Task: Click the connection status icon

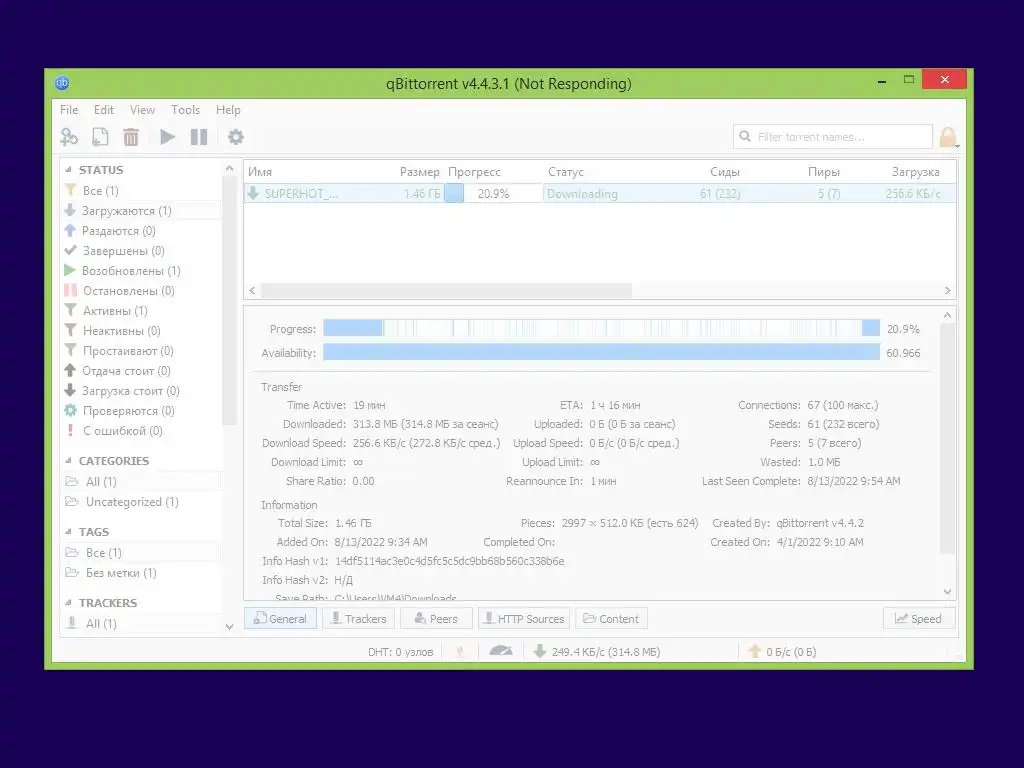Action: 460,652
